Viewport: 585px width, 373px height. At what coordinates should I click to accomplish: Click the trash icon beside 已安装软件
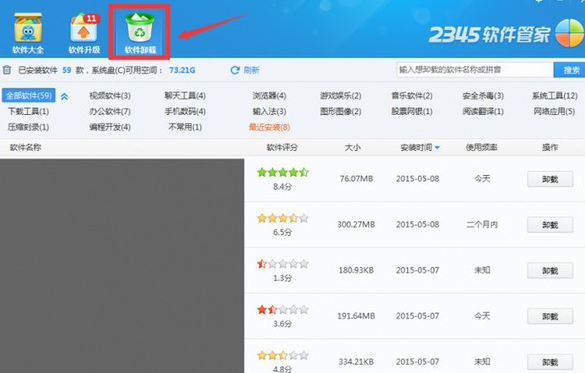tap(7, 70)
